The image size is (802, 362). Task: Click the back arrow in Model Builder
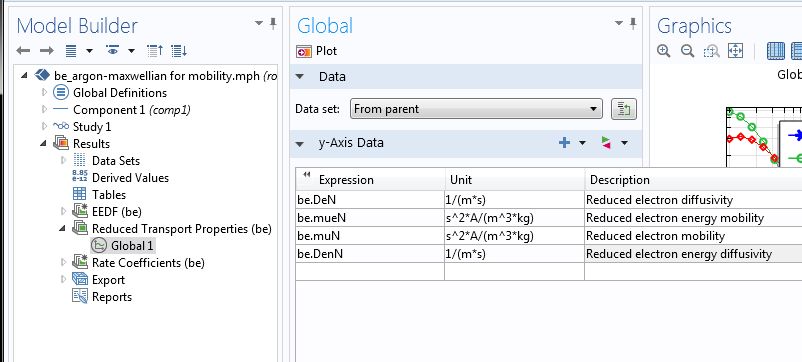[23, 51]
